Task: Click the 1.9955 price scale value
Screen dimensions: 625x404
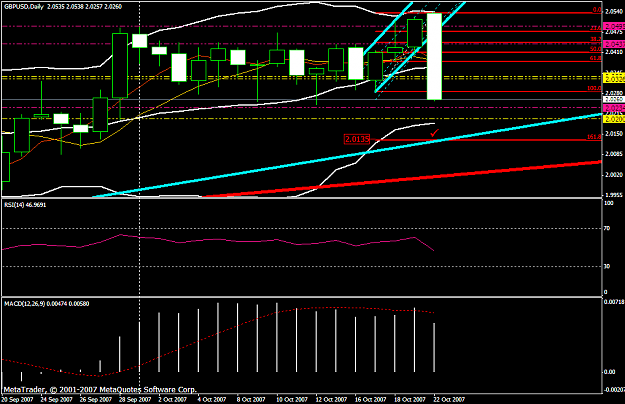Action: click(614, 195)
